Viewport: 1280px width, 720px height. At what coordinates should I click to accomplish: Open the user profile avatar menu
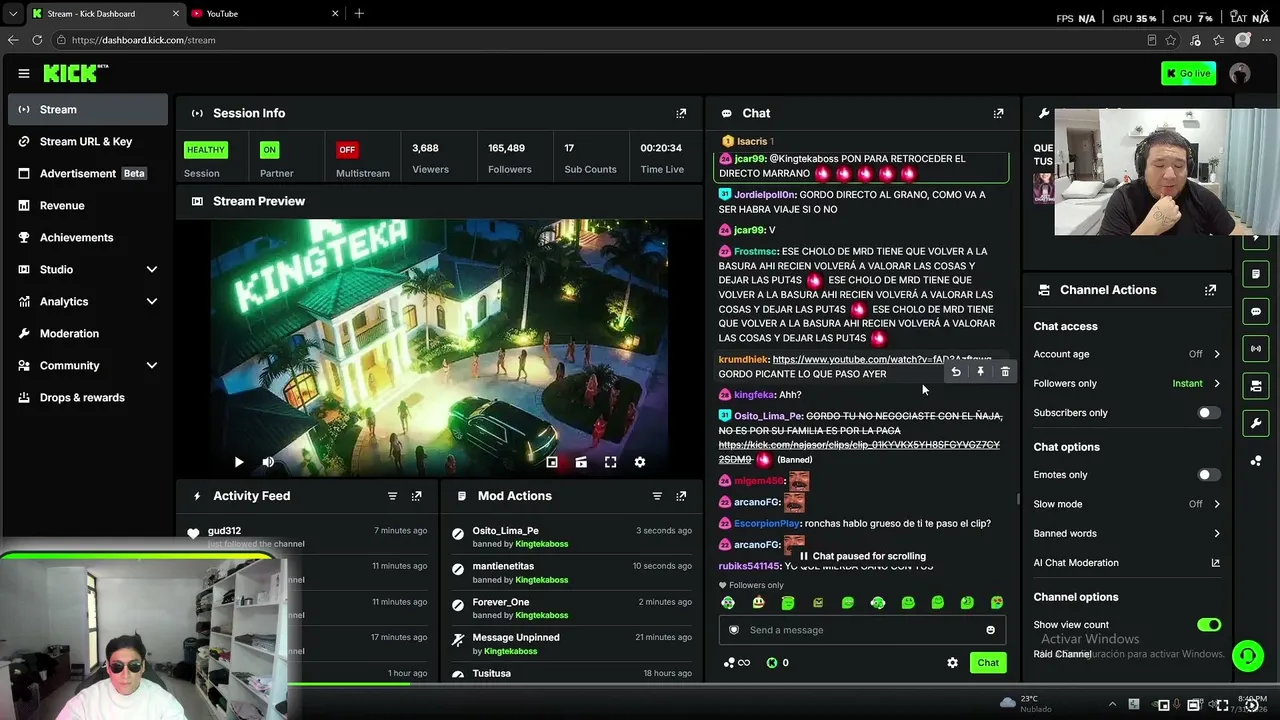(x=1240, y=73)
